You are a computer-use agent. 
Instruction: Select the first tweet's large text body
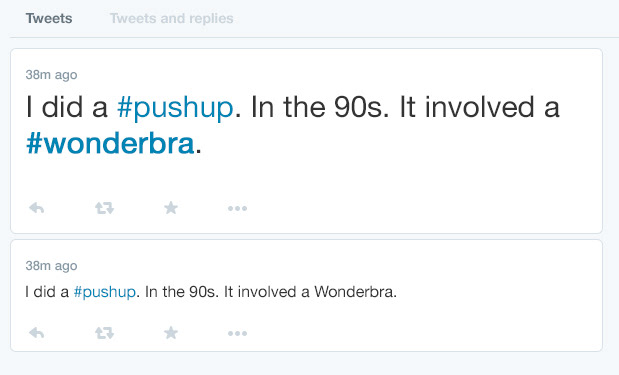tap(293, 125)
